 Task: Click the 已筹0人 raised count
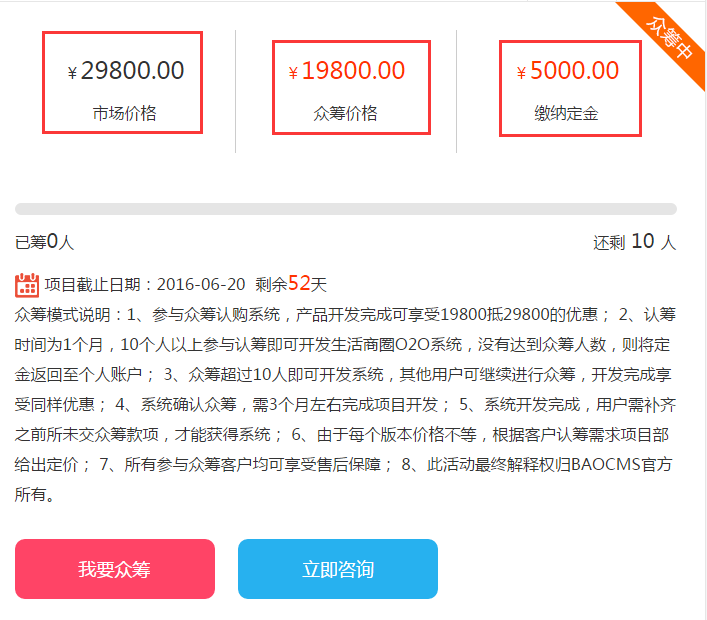pos(44,242)
